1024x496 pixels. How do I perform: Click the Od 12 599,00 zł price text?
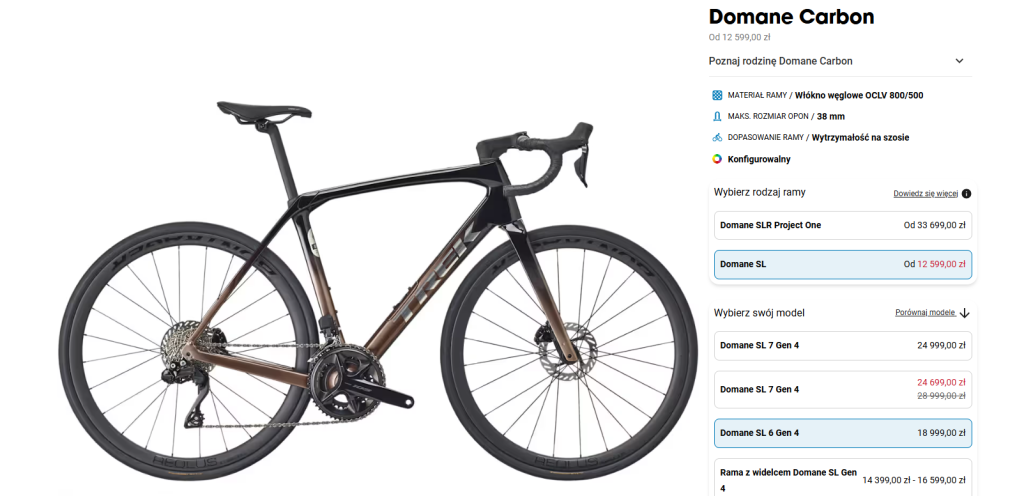tap(739, 37)
